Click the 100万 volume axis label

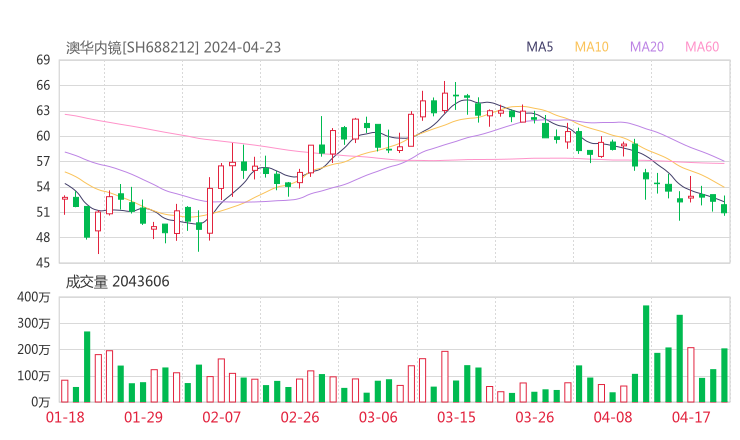pos(34,376)
